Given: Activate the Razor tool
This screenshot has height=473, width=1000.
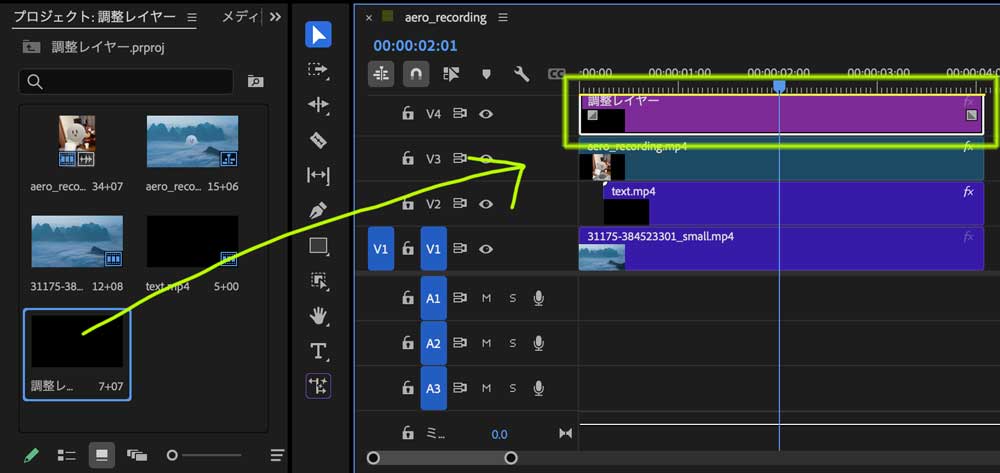Looking at the screenshot, I should (x=318, y=140).
